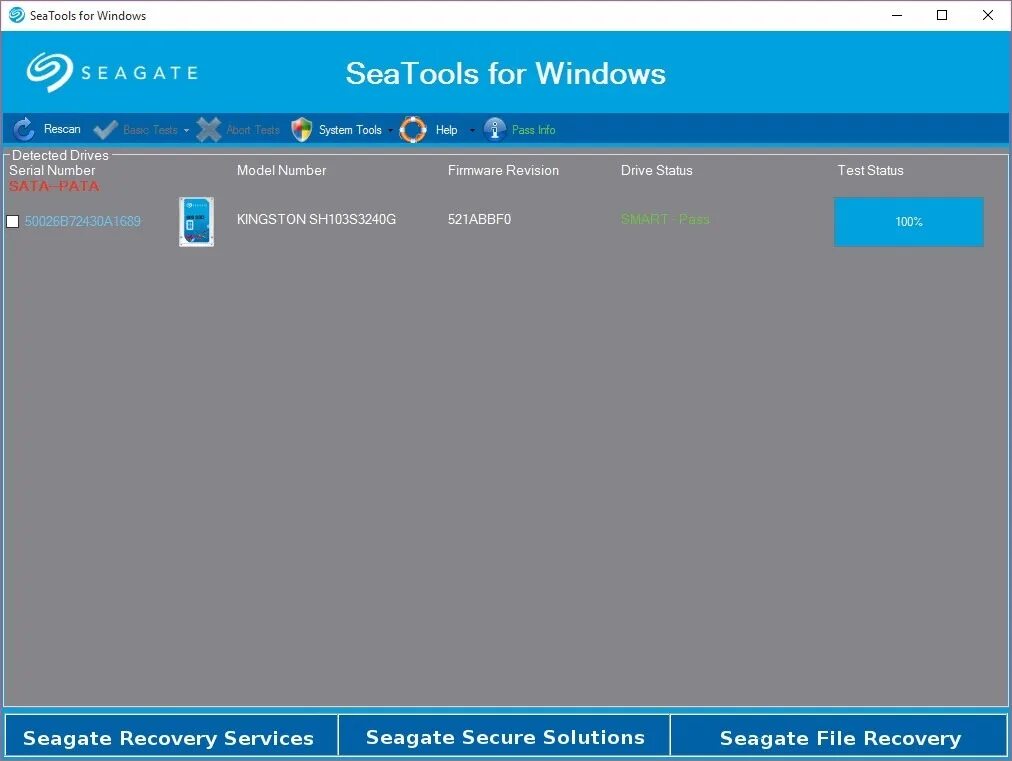The image size is (1012, 761).
Task: Expand the System Tools dropdown arrow
Action: 390,130
